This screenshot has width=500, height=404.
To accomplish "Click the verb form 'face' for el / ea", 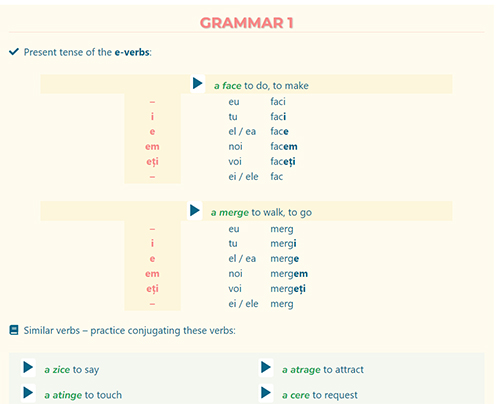I will [x=279, y=131].
